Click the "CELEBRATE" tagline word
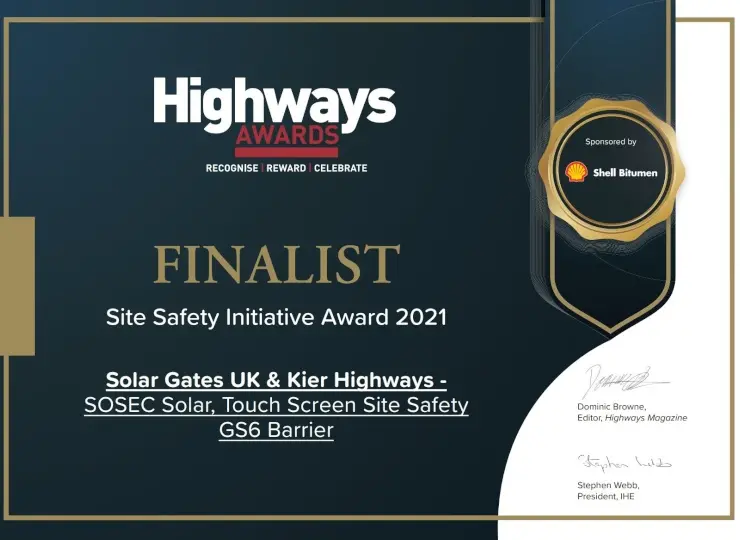740x540 pixels. click(x=340, y=168)
